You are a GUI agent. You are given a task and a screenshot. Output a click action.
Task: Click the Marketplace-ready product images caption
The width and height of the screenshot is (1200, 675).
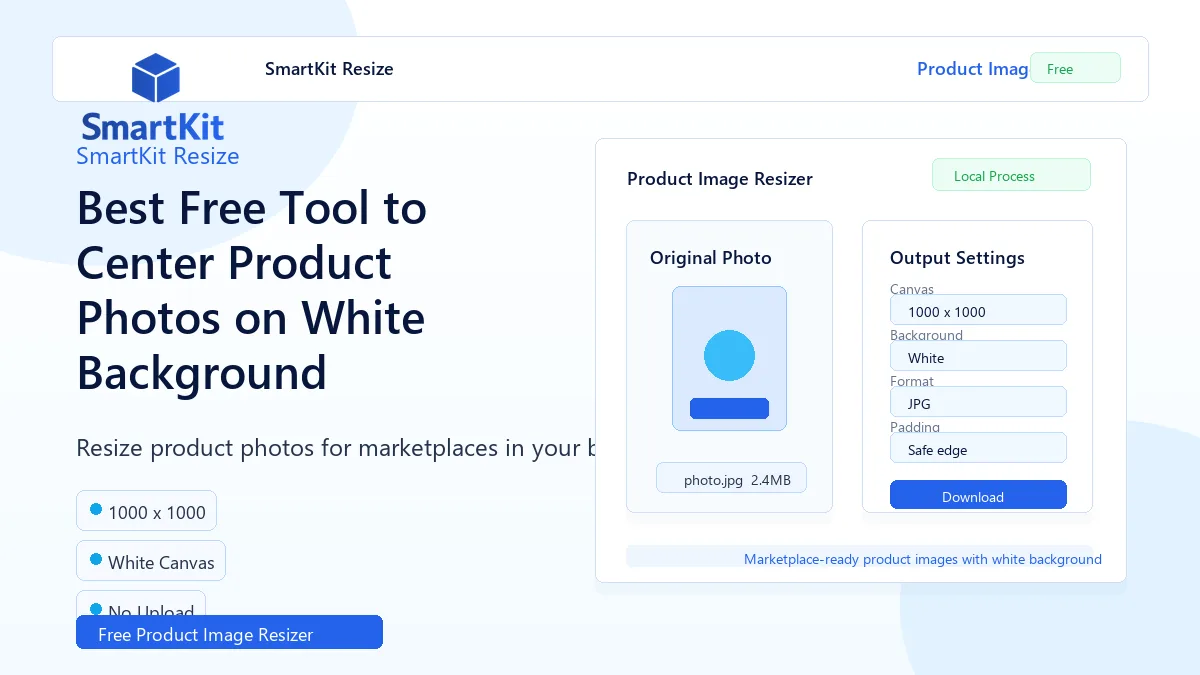(923, 559)
